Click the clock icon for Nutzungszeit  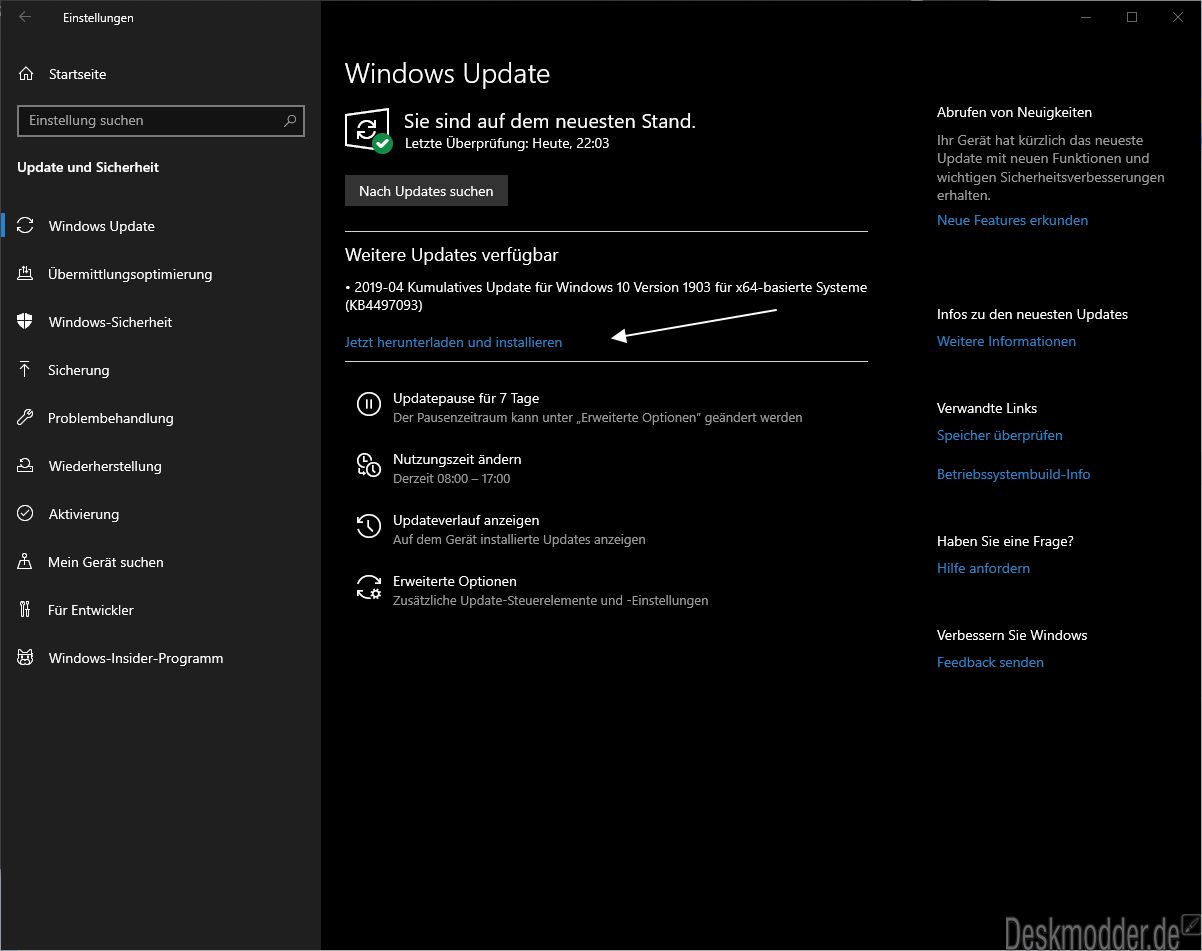pyautogui.click(x=369, y=465)
